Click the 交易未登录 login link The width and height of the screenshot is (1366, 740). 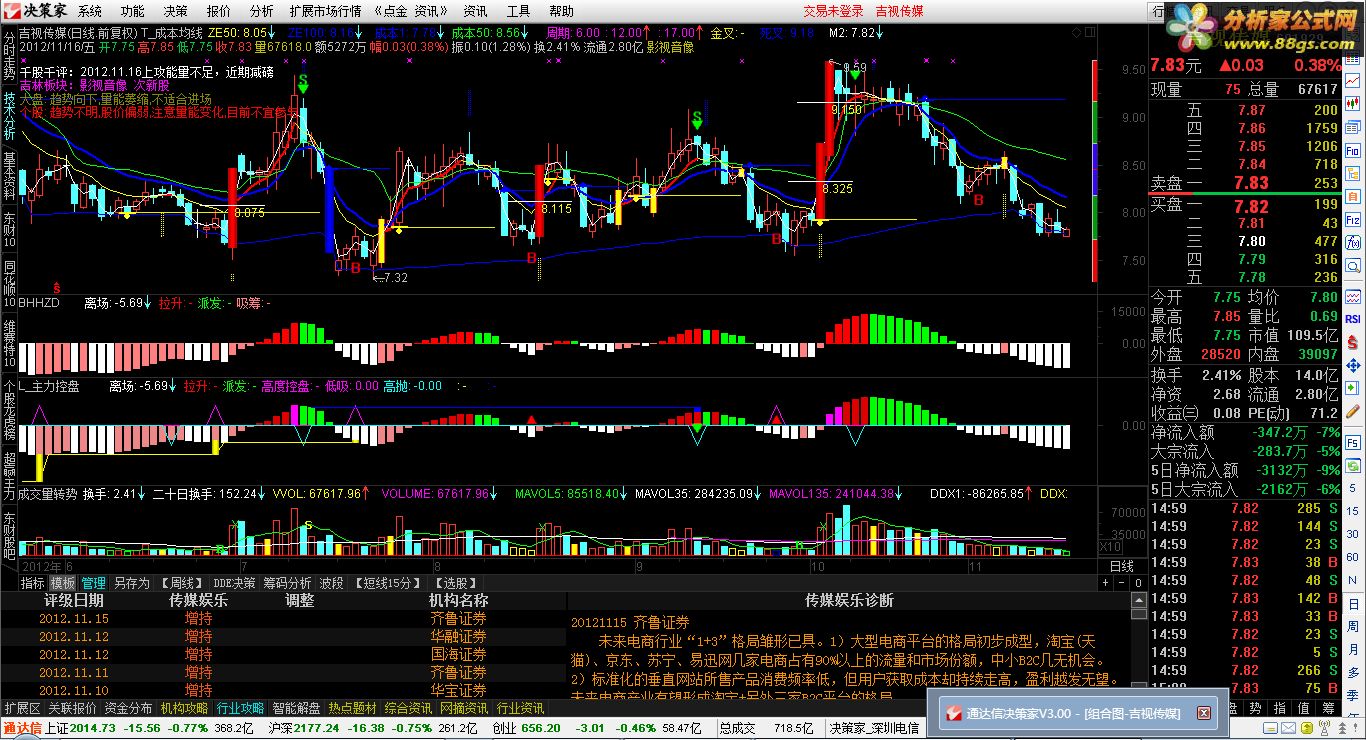(x=833, y=11)
